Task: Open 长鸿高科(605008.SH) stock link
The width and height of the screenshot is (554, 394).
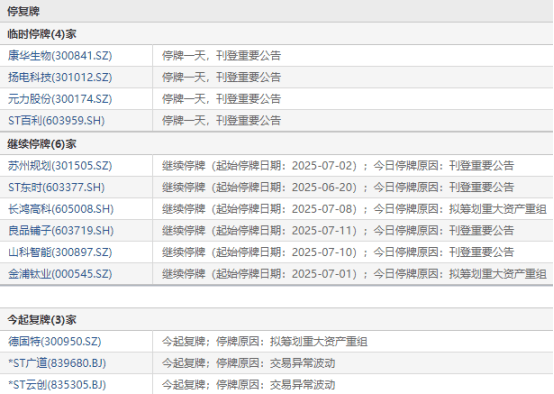Action: [x=61, y=209]
